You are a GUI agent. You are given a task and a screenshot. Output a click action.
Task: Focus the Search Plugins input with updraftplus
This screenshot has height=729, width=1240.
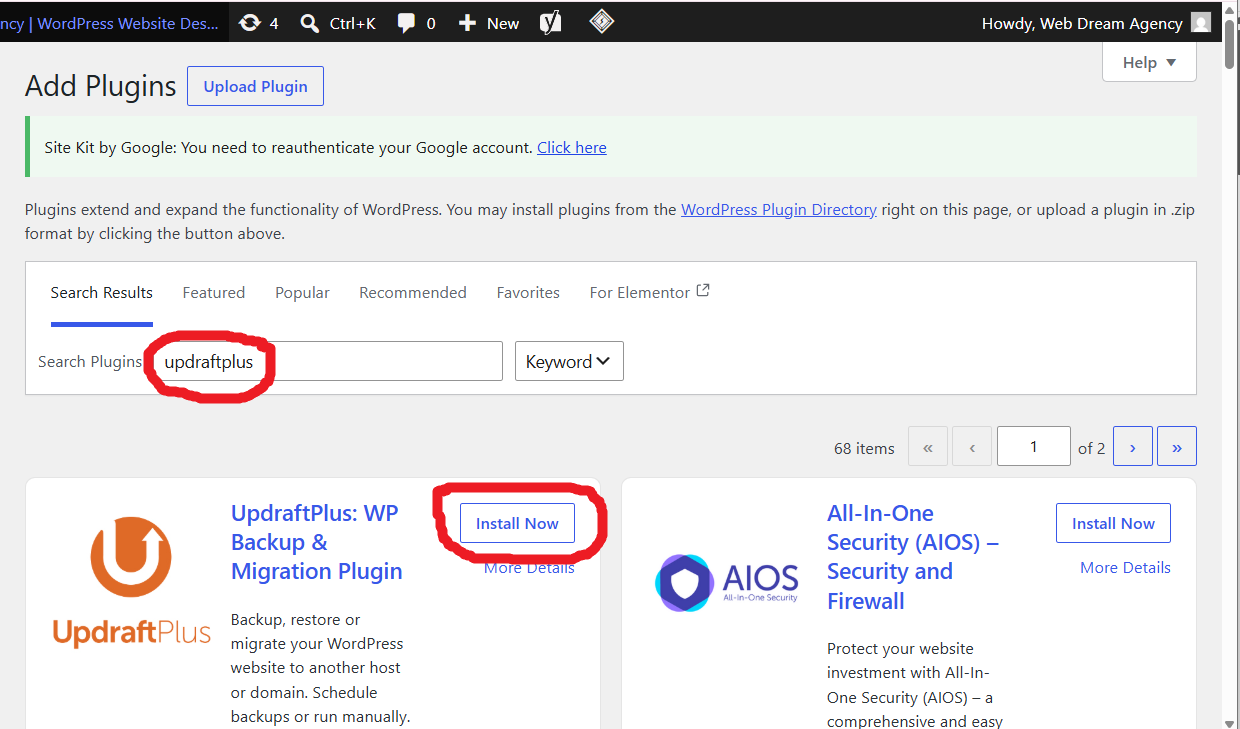(326, 361)
